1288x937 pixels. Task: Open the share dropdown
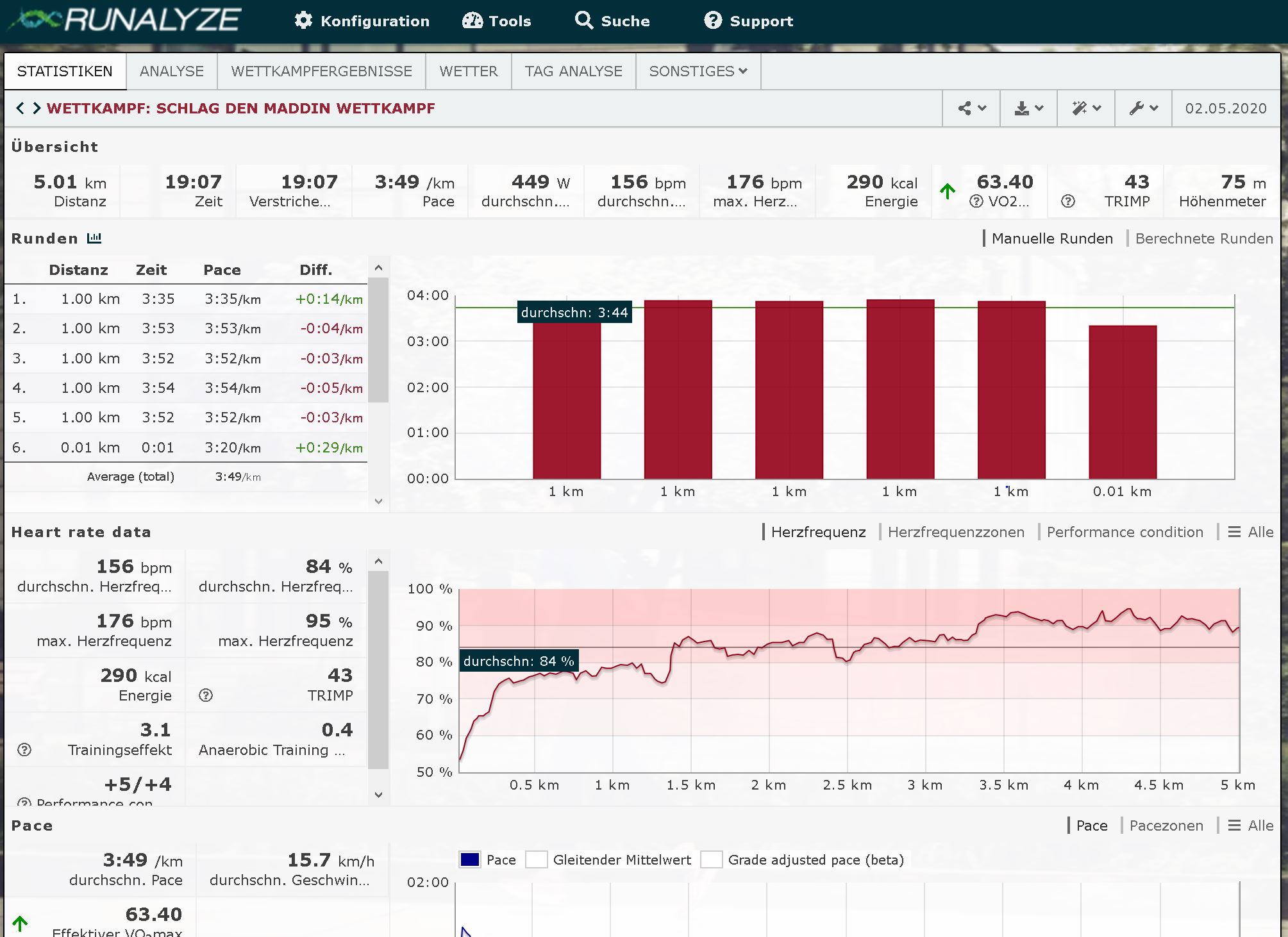(971, 108)
